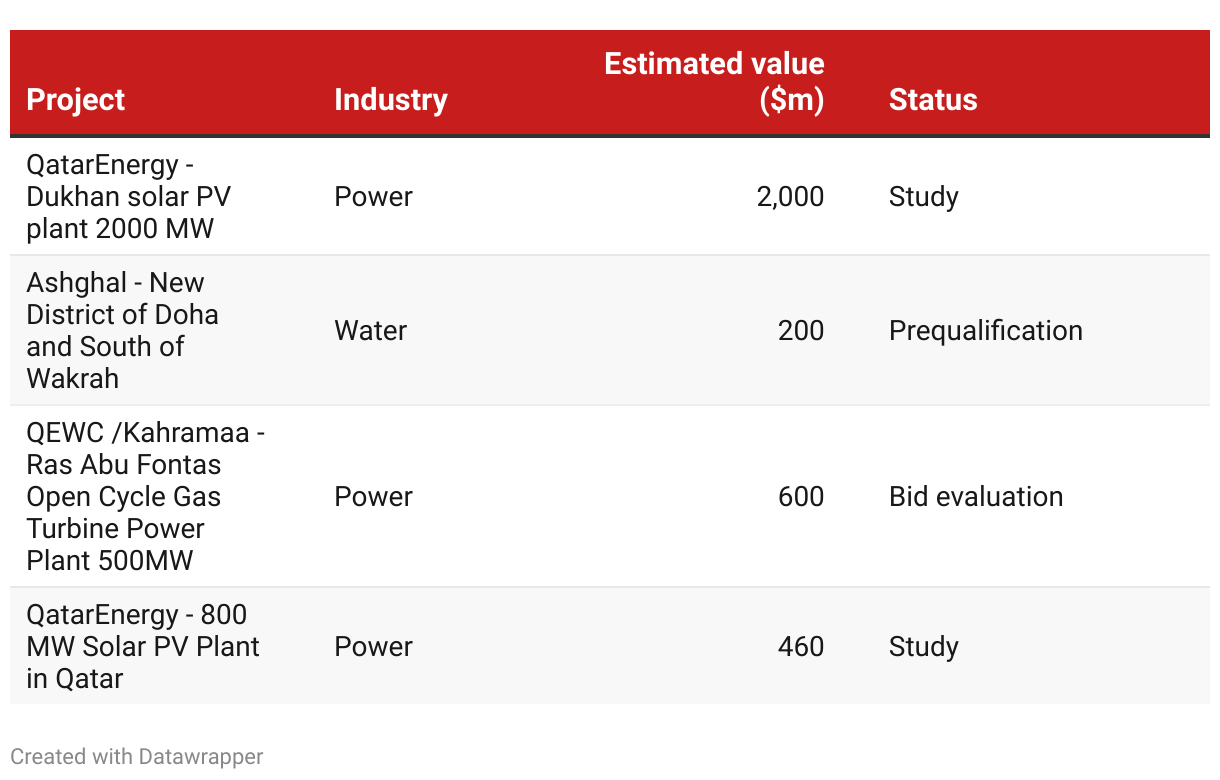Click Power industry in the Ras Abu Fontas row
This screenshot has height=780, width=1220.
click(x=374, y=497)
